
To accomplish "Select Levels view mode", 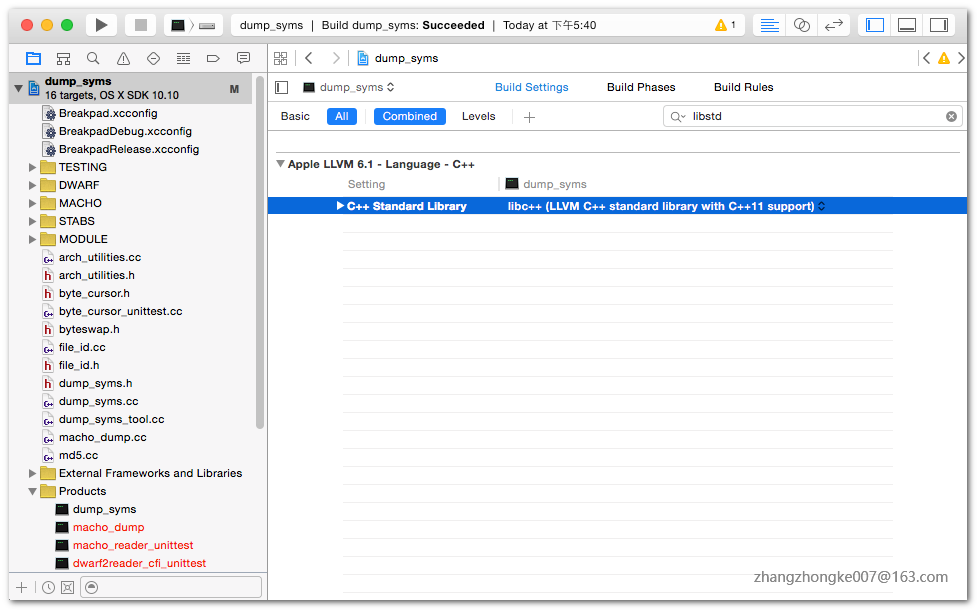I will (478, 117).
